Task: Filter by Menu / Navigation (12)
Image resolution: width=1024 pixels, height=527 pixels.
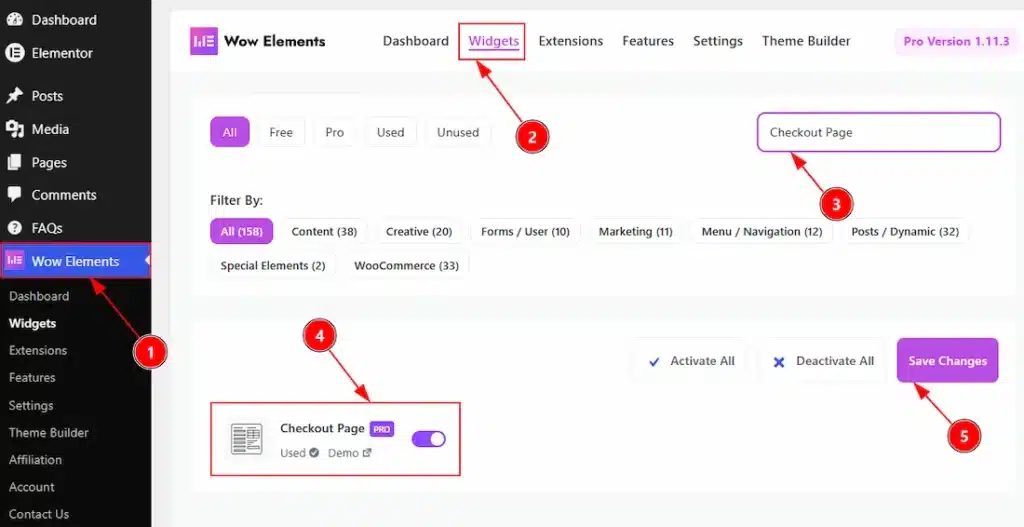Action: coord(761,231)
